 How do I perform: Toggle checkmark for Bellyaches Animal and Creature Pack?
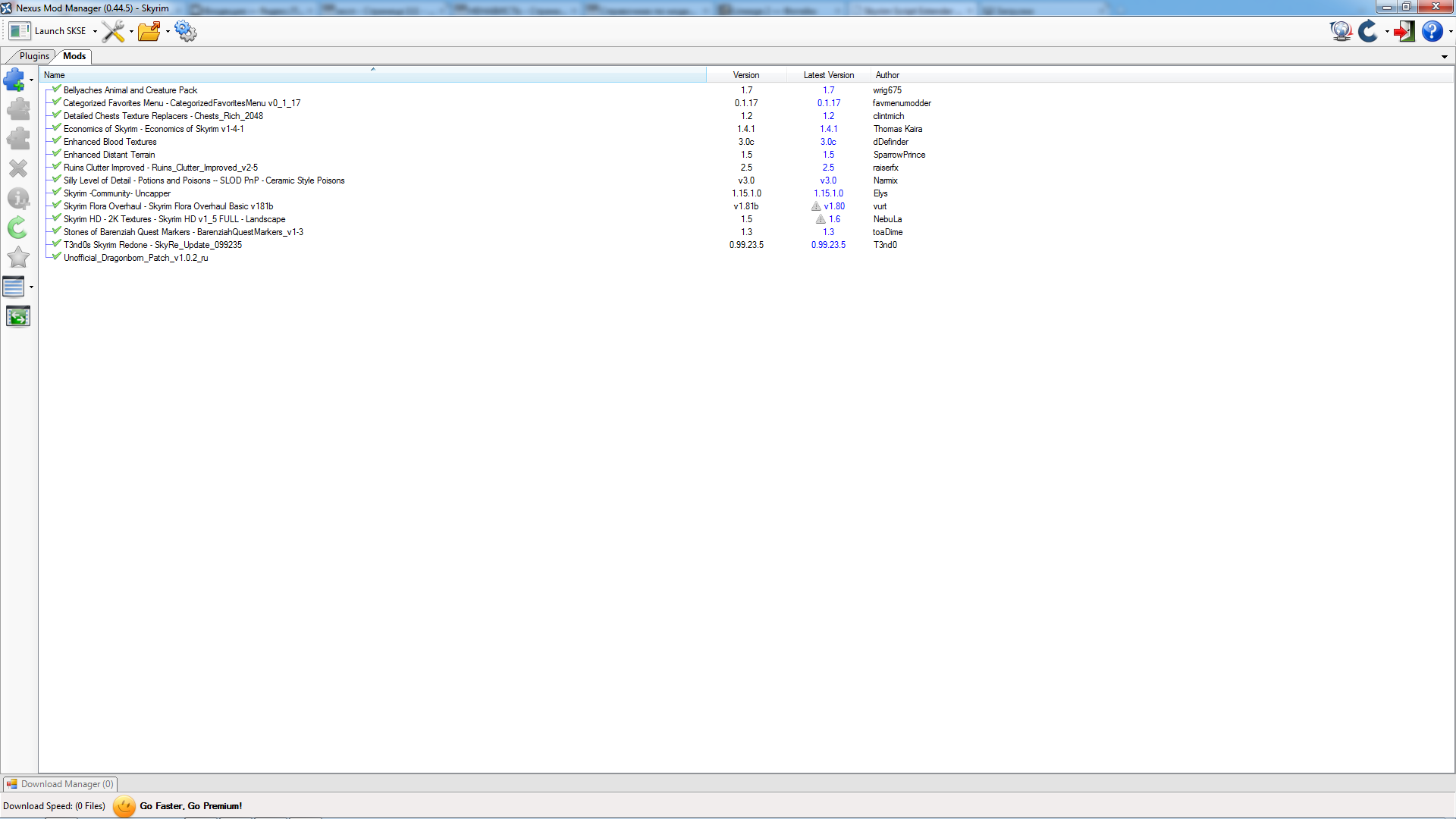pos(57,89)
